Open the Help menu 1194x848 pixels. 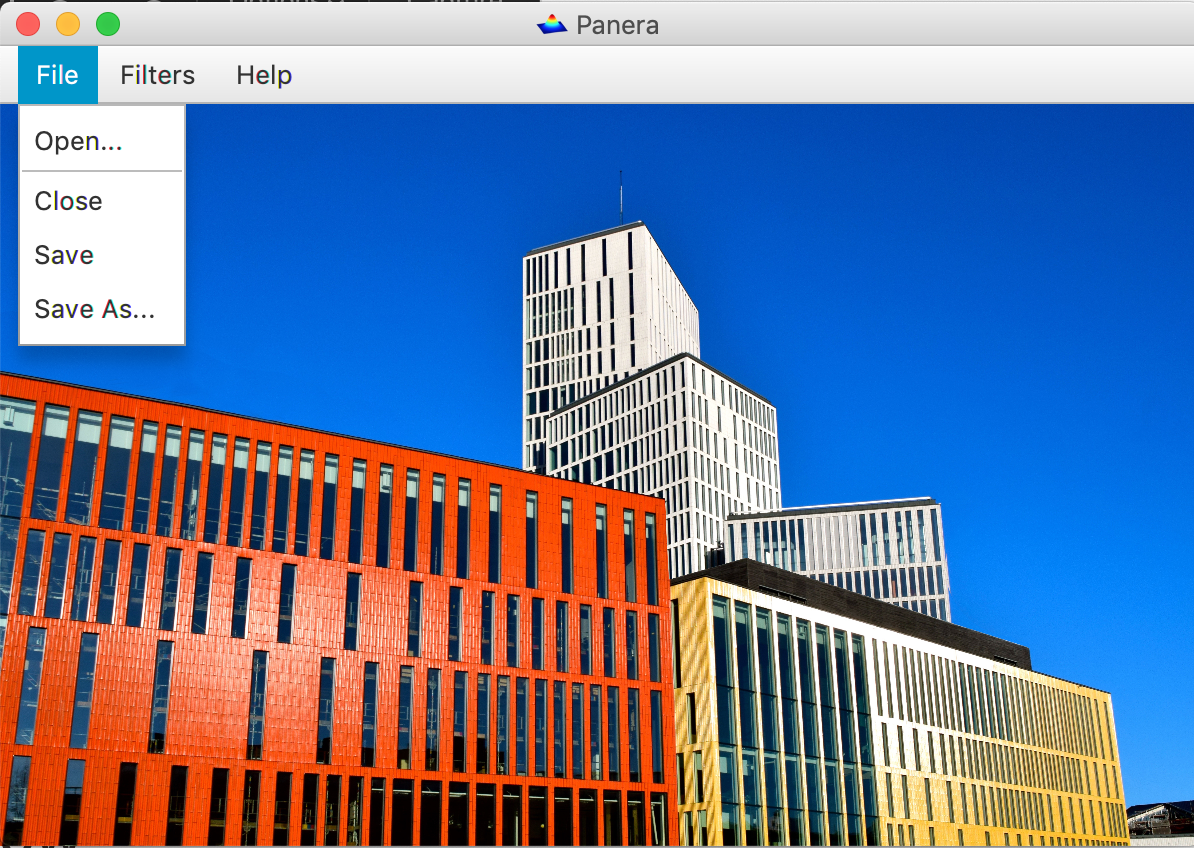[264, 75]
